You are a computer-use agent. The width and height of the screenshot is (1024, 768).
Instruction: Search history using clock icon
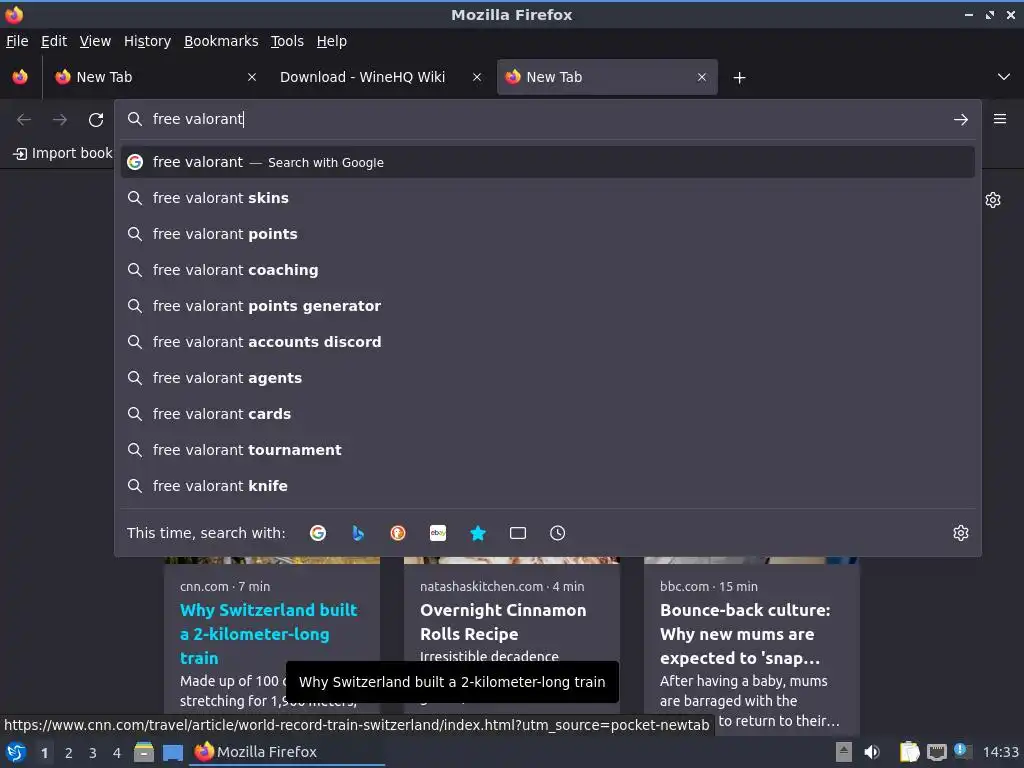[558, 533]
